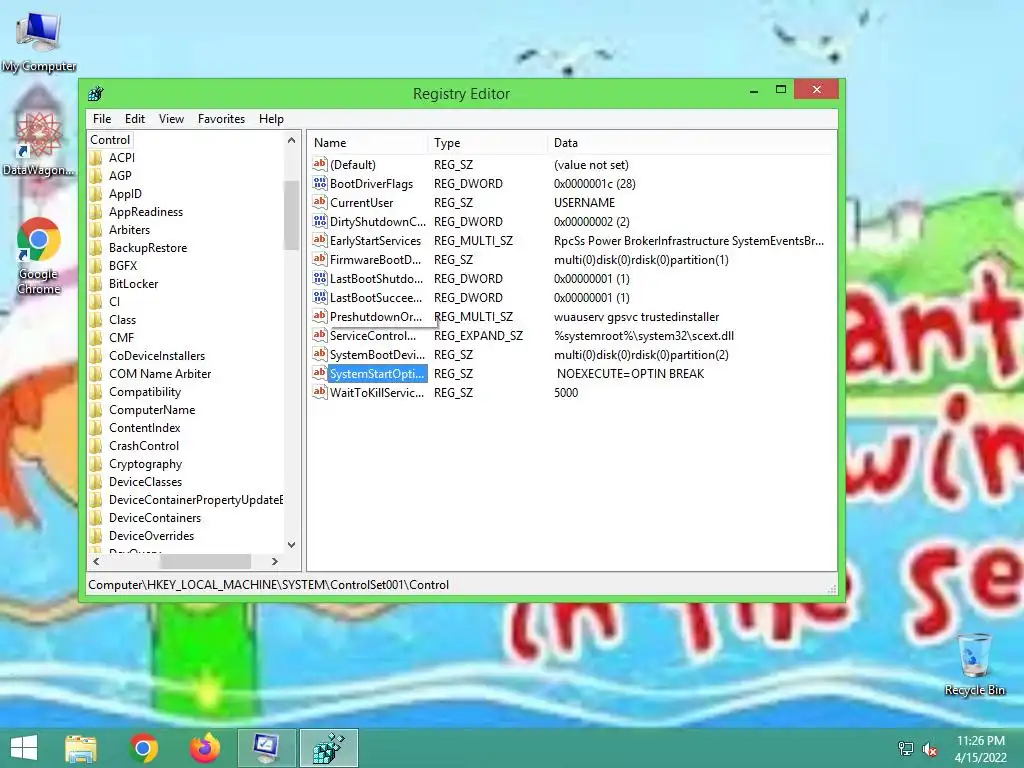Viewport: 1024px width, 768px height.
Task: Click the string icon of CurrentUser
Action: (x=319, y=202)
